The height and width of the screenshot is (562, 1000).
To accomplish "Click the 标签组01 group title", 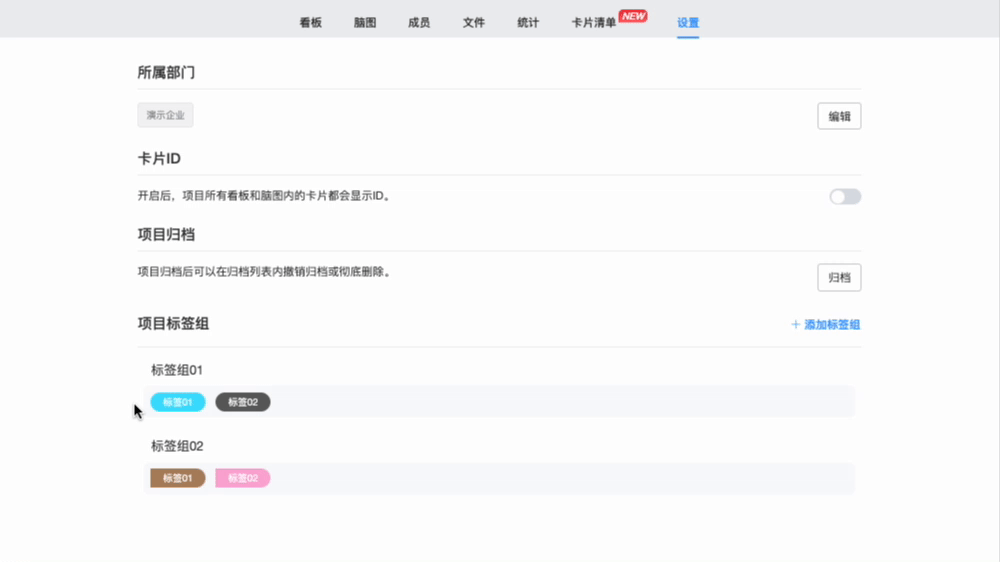I will click(177, 370).
